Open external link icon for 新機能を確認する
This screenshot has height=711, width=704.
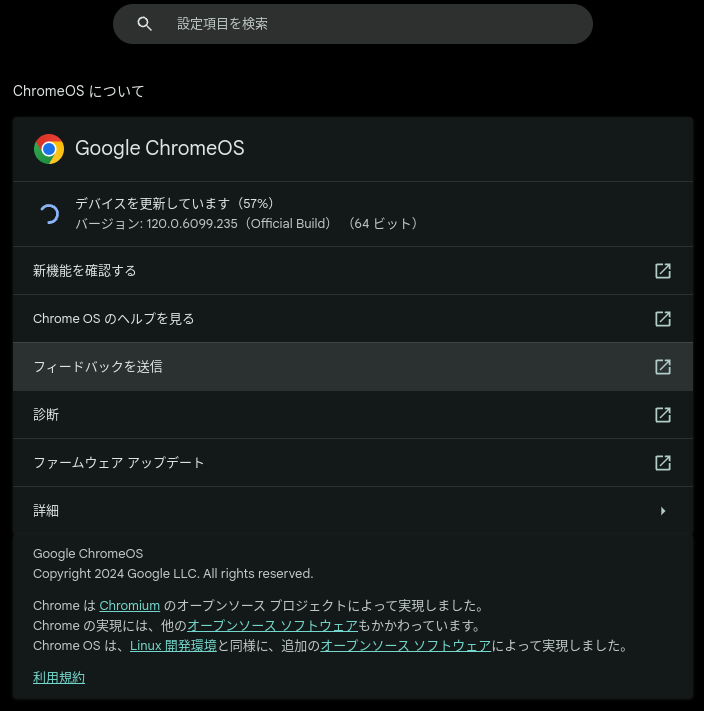(x=663, y=271)
